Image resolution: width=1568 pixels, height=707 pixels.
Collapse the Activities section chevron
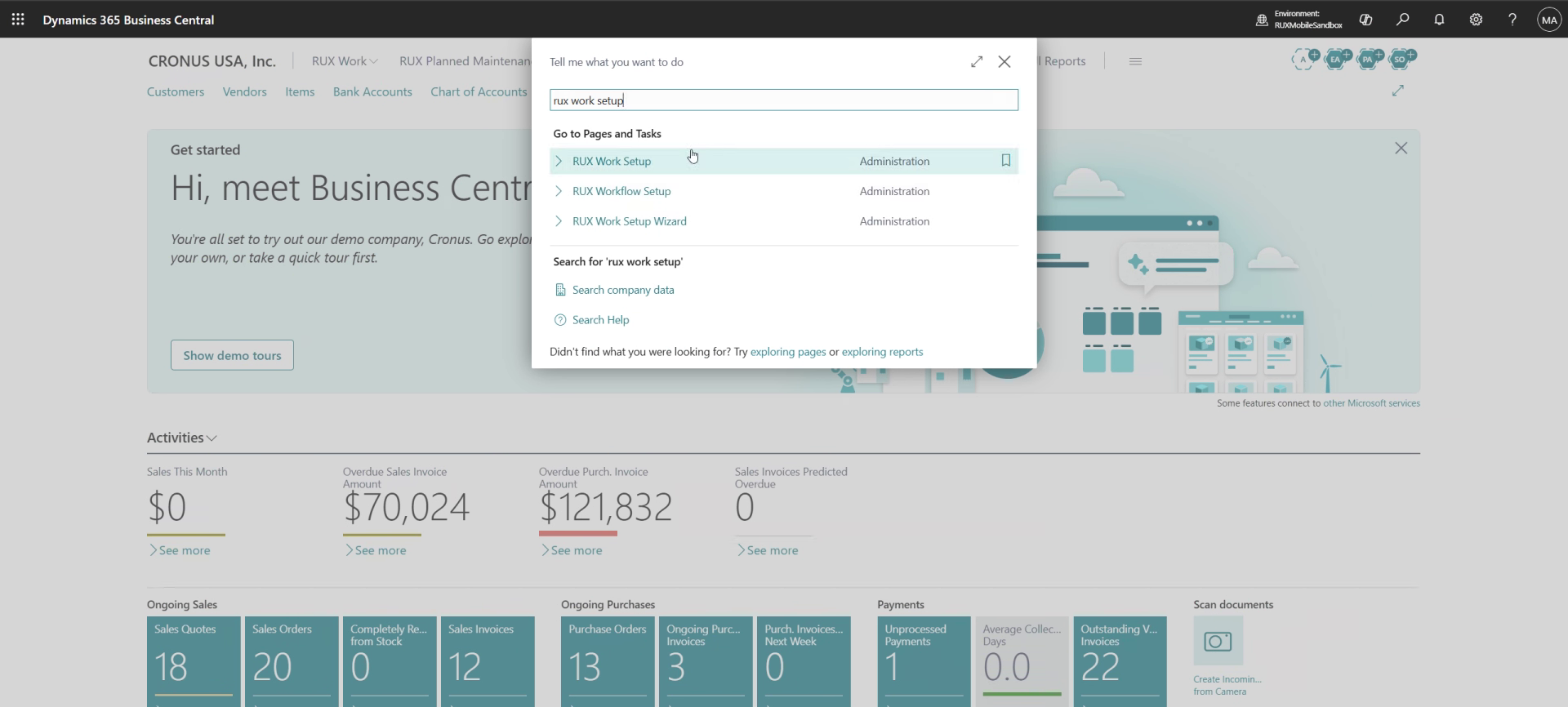pos(212,438)
